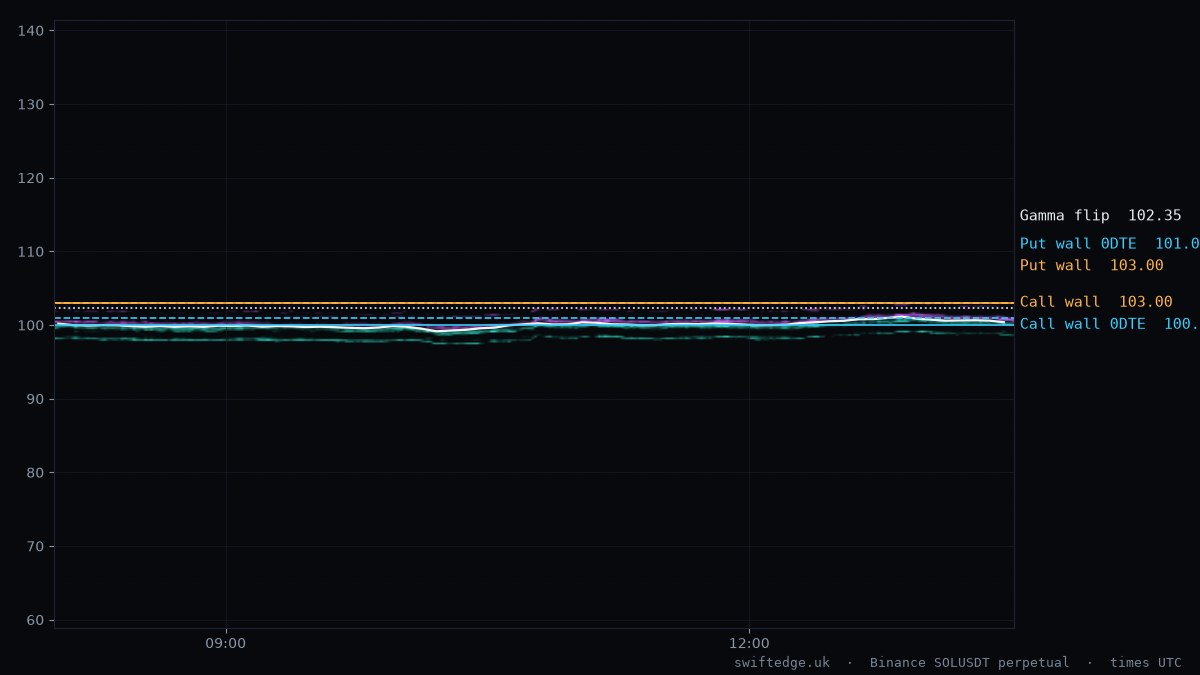The image size is (1200, 675).
Task: Select the 70 y-axis tick label
Action: click(35, 547)
